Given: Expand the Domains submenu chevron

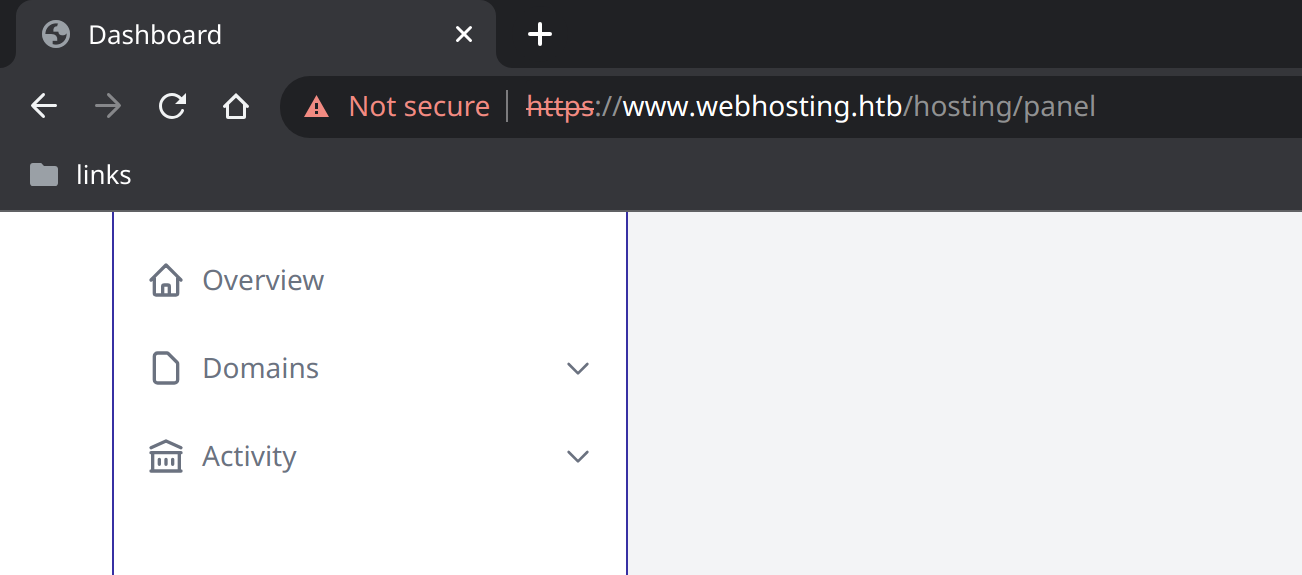Looking at the screenshot, I should click(578, 368).
